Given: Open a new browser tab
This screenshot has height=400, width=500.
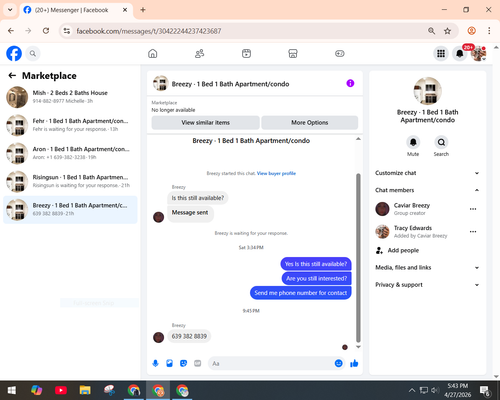Looking at the screenshot, I should [x=143, y=10].
